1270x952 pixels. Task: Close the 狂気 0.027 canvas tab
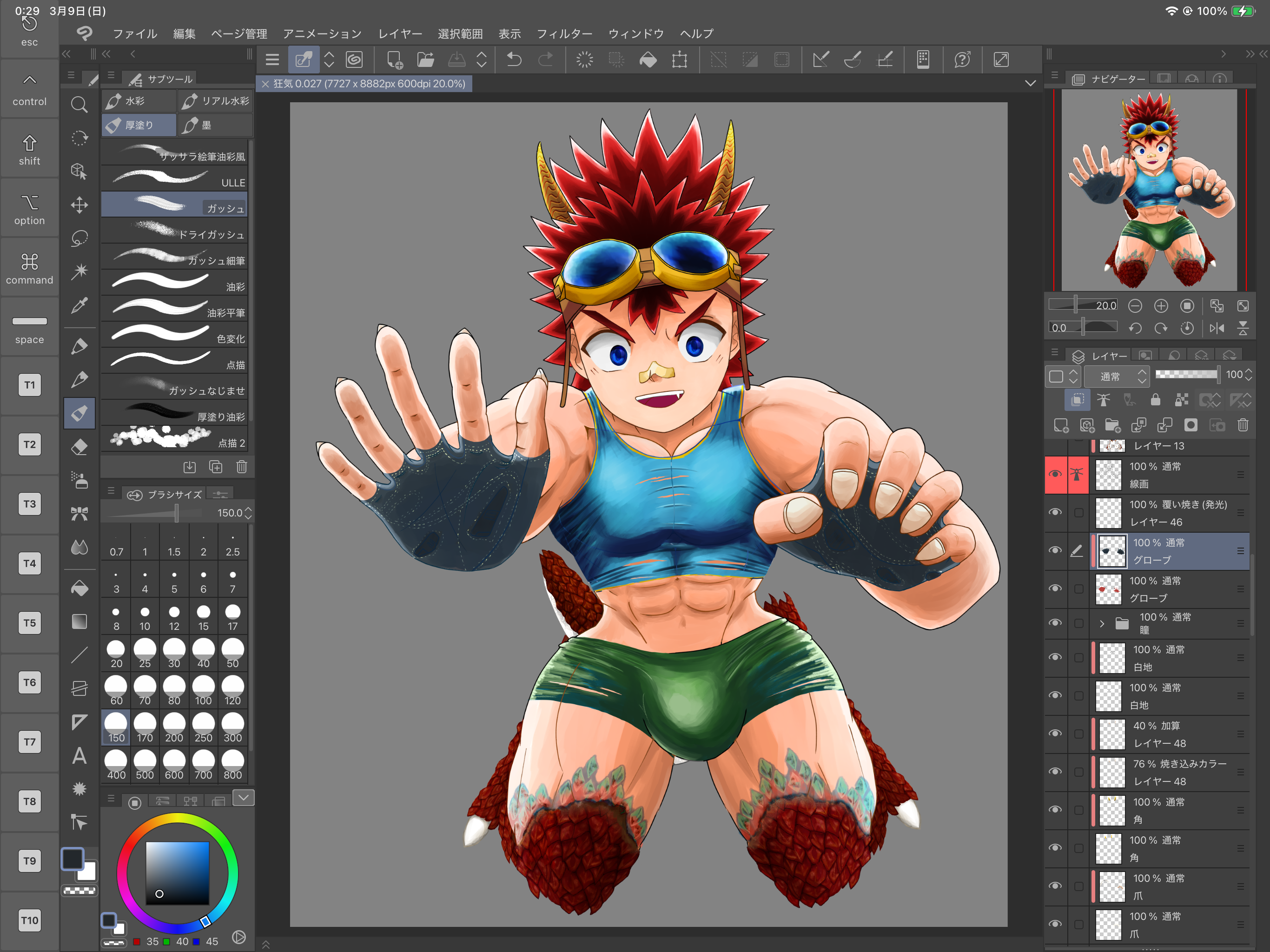click(265, 84)
